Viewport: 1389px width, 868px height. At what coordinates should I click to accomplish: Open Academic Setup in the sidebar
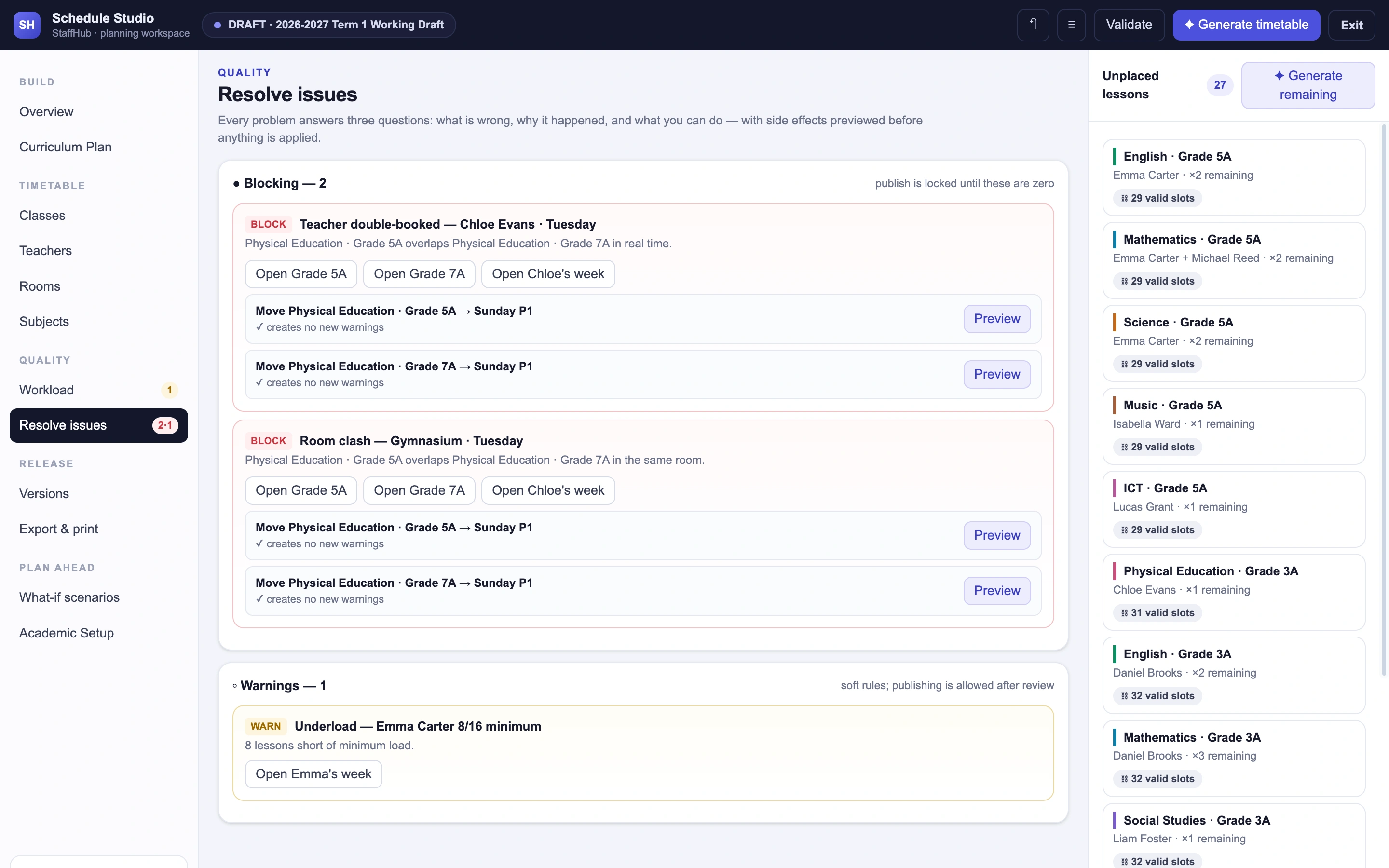pyautogui.click(x=99, y=633)
